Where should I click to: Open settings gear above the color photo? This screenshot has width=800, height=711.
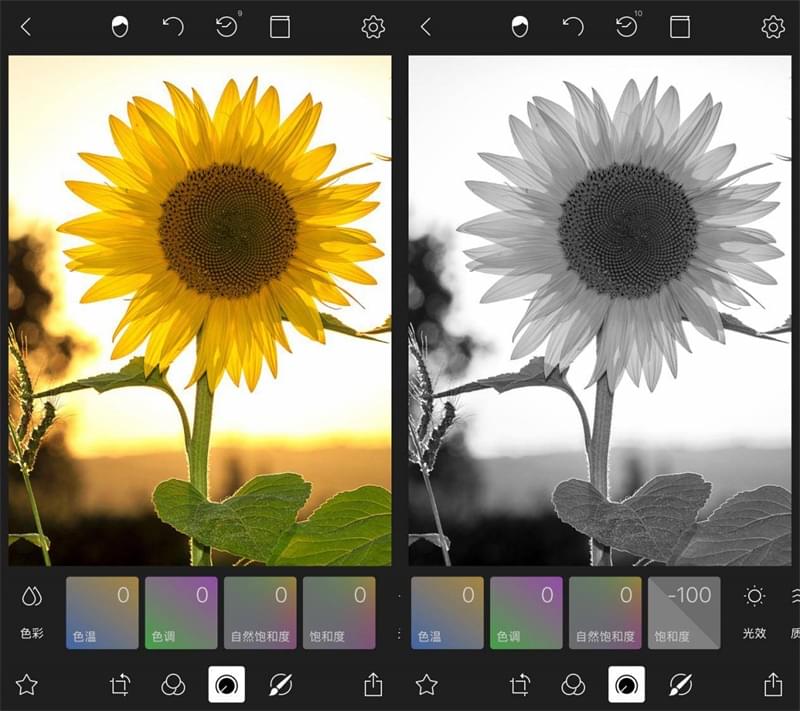[373, 27]
